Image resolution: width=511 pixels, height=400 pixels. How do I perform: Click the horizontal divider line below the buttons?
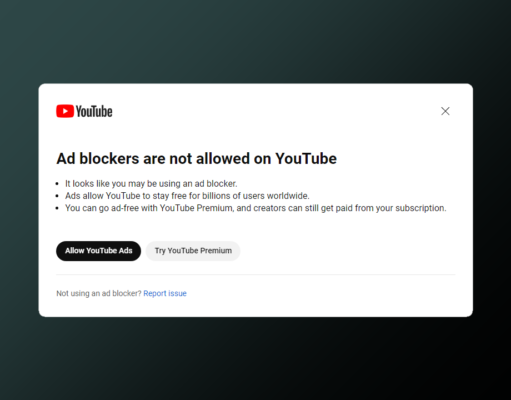tap(256, 275)
